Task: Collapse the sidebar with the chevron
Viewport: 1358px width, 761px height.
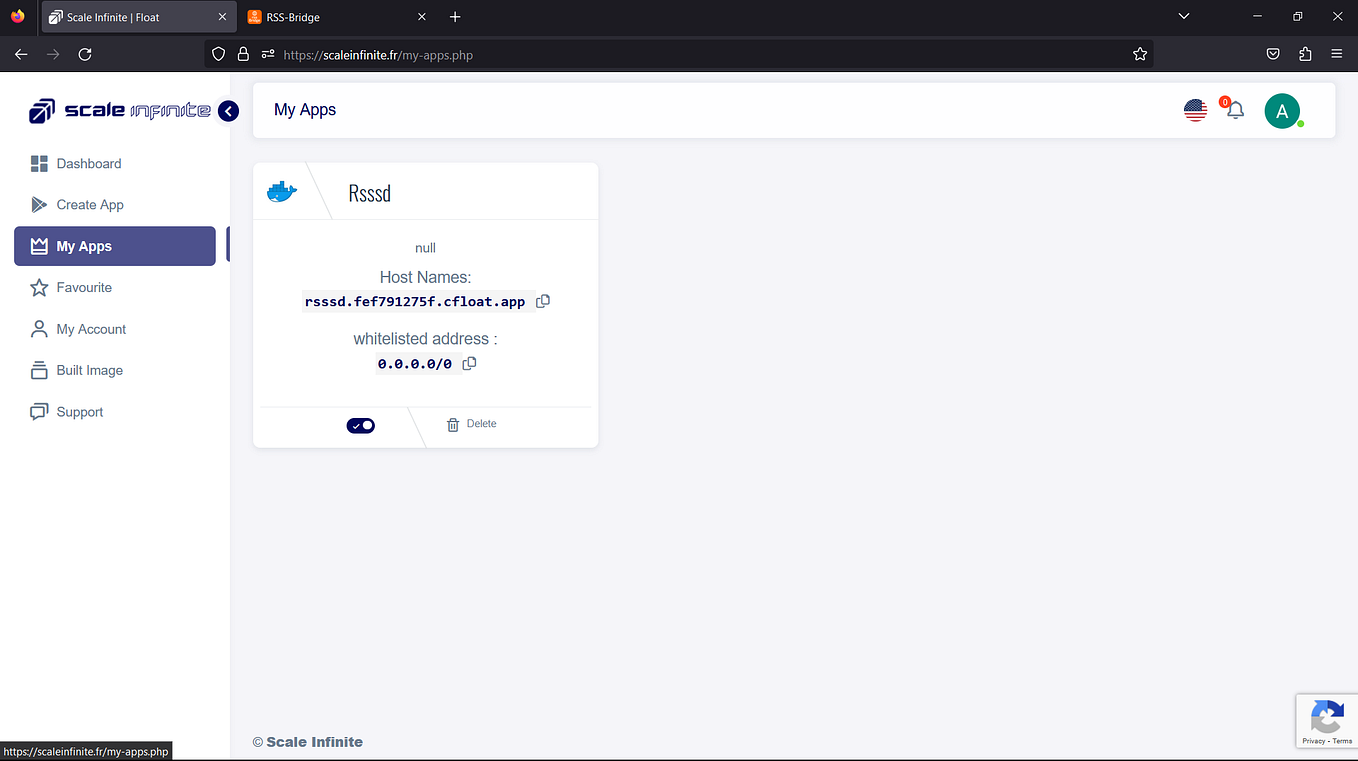Action: point(228,111)
